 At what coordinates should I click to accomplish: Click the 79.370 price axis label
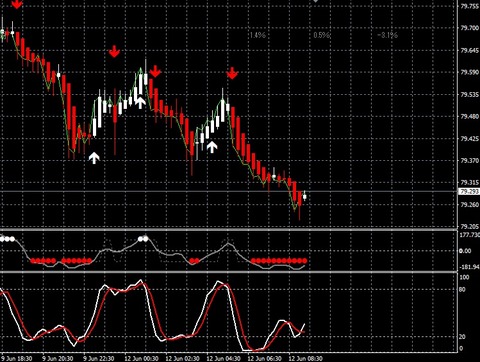(470, 161)
